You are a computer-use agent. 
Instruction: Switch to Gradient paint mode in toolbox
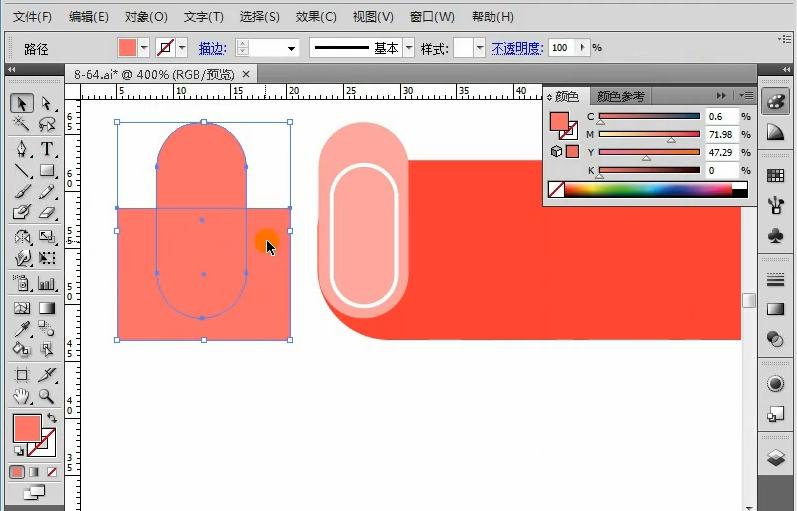tap(35, 472)
